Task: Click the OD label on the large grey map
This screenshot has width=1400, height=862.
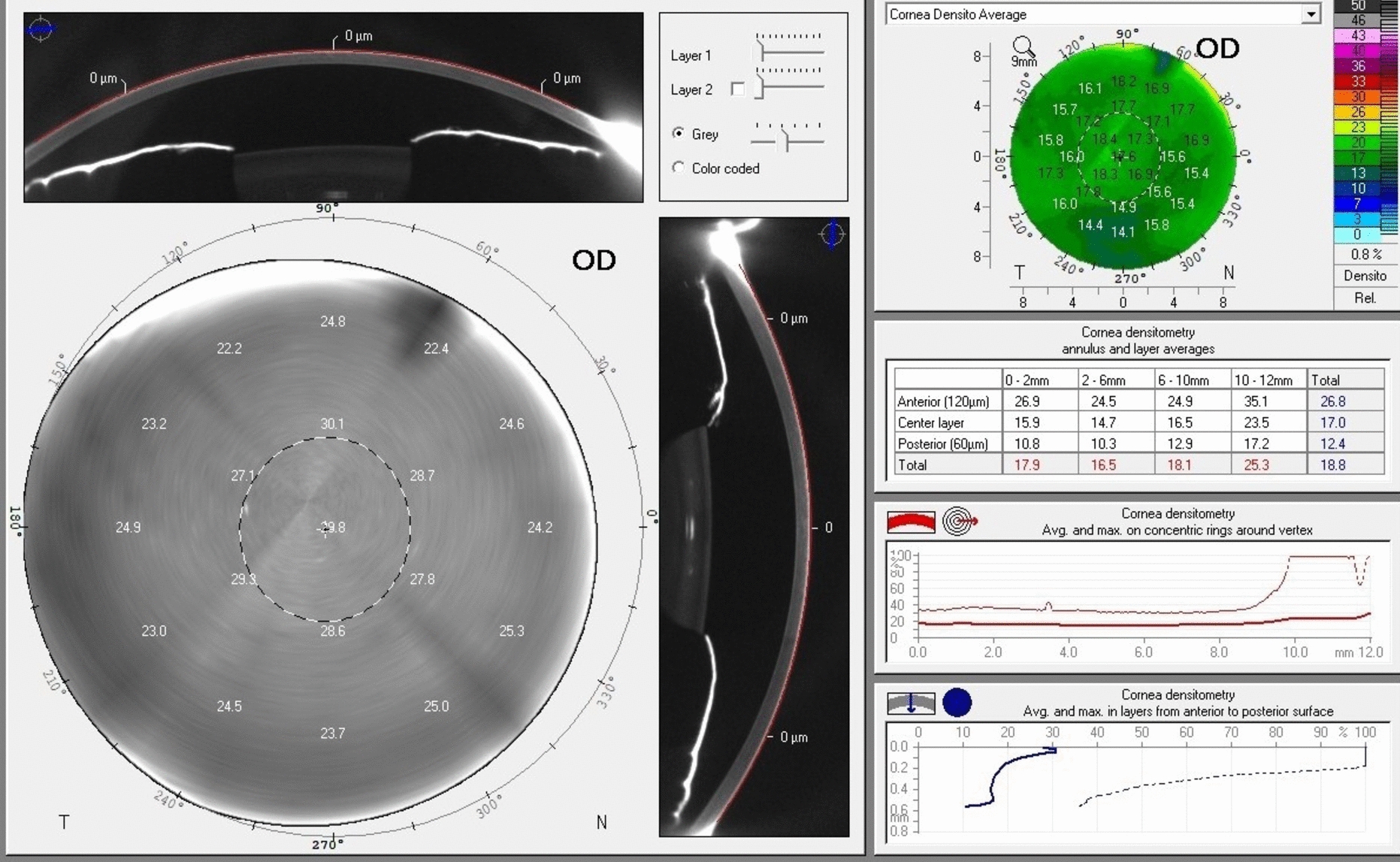Action: coord(594,260)
